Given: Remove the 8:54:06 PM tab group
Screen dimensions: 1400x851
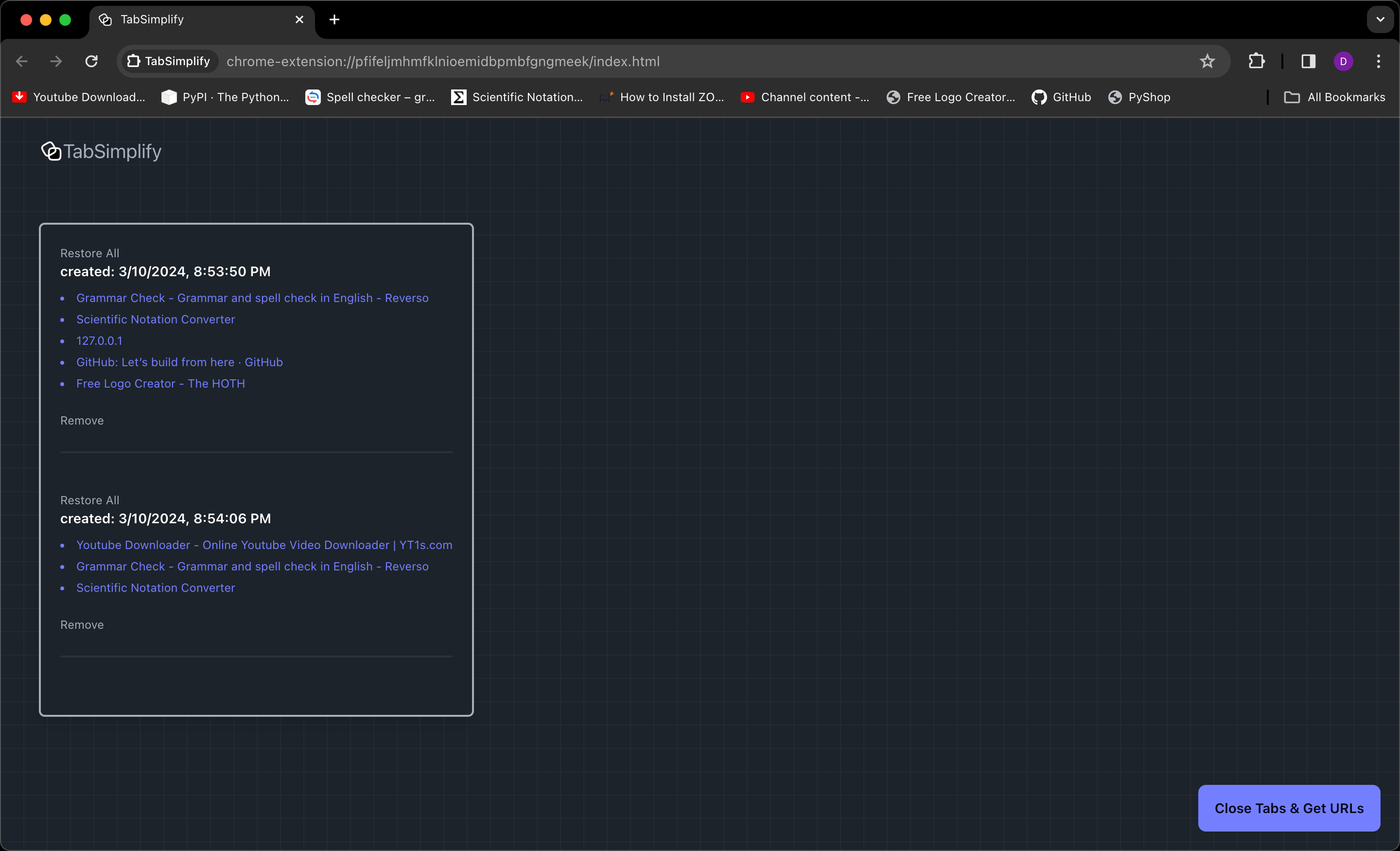Looking at the screenshot, I should (82, 625).
